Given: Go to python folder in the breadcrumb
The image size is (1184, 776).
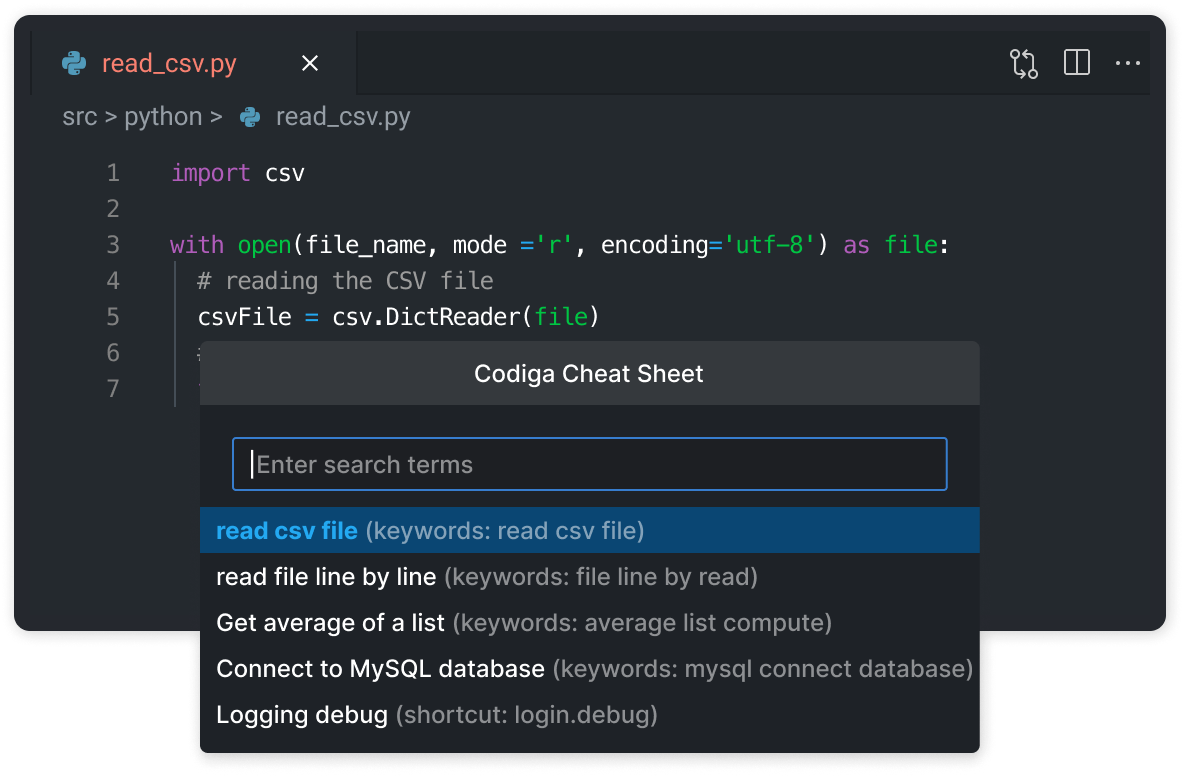Looking at the screenshot, I should [163, 118].
